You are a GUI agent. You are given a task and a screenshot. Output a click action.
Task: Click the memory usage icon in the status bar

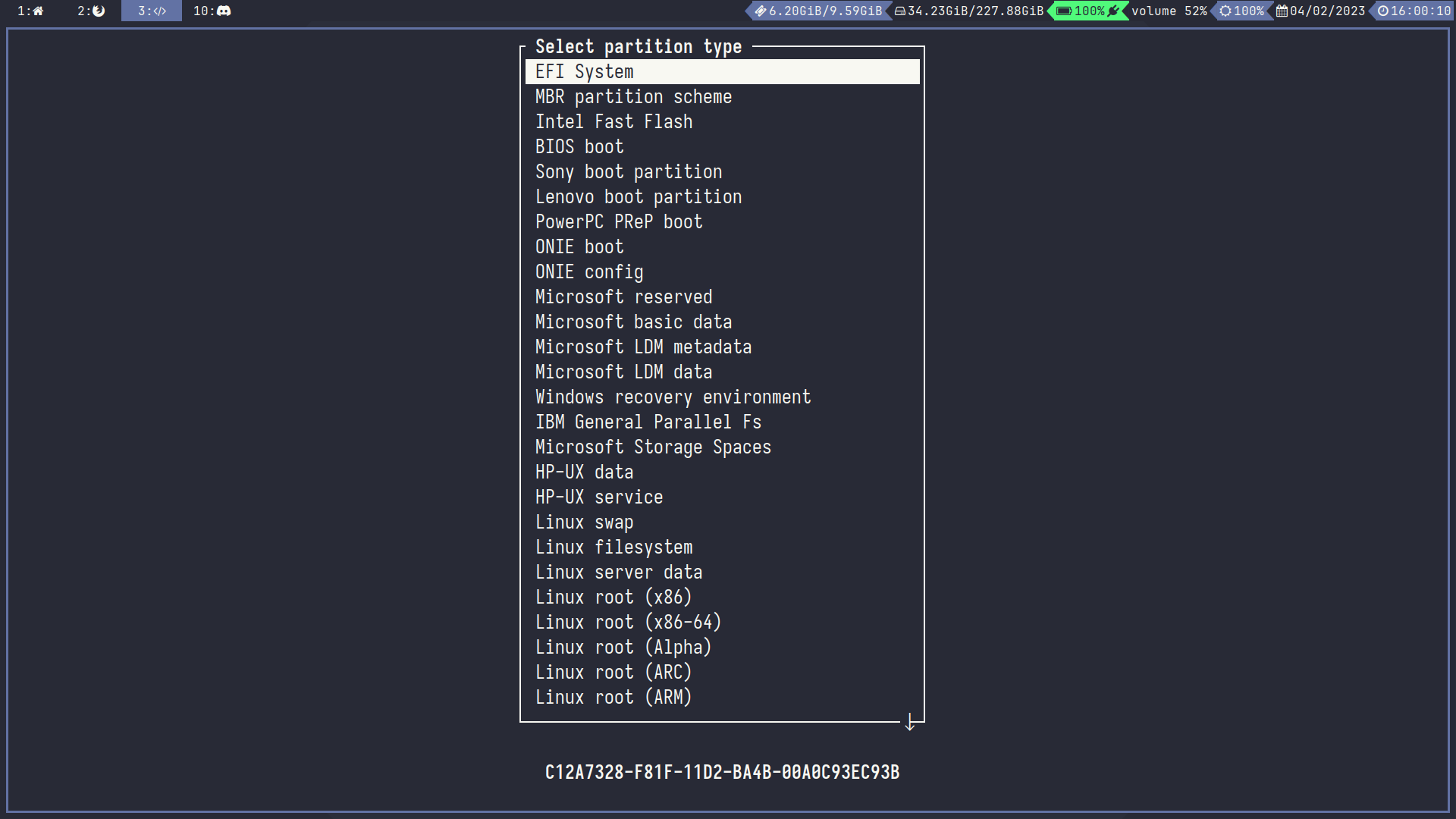(x=760, y=11)
